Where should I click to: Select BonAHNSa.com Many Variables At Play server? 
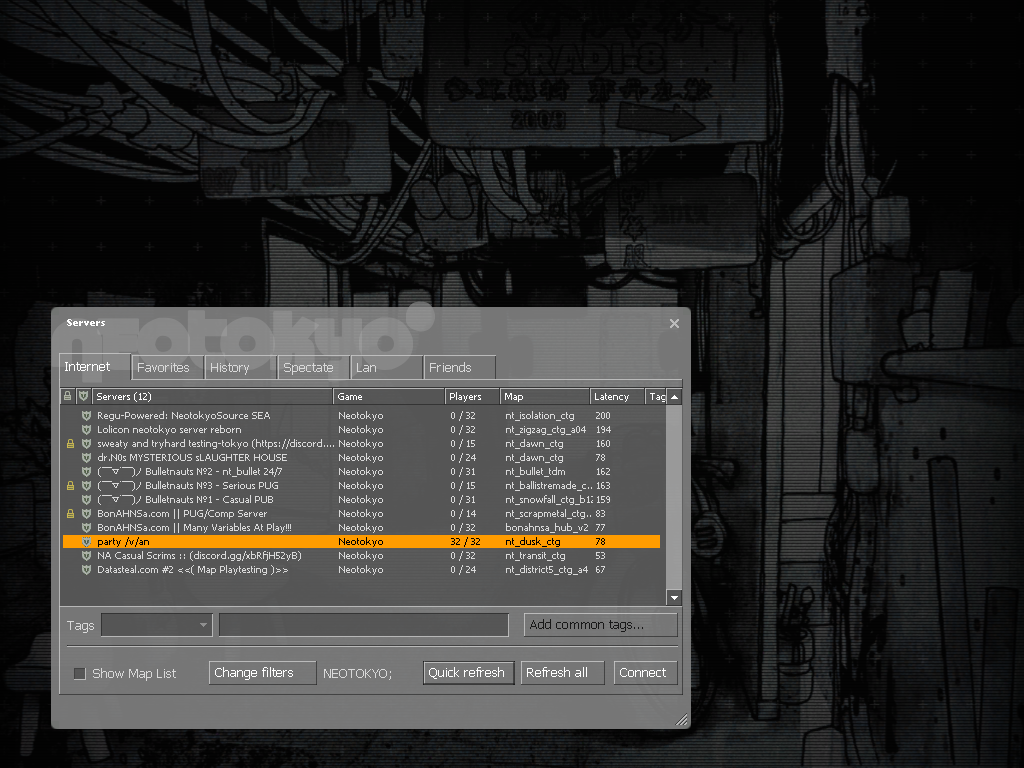[x=194, y=528]
